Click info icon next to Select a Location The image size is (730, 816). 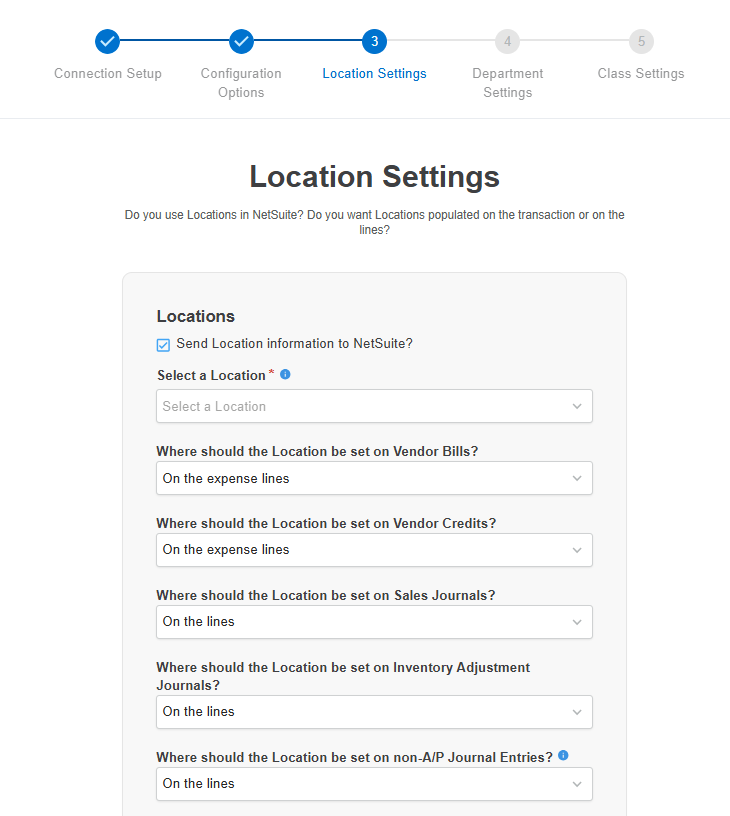(285, 374)
